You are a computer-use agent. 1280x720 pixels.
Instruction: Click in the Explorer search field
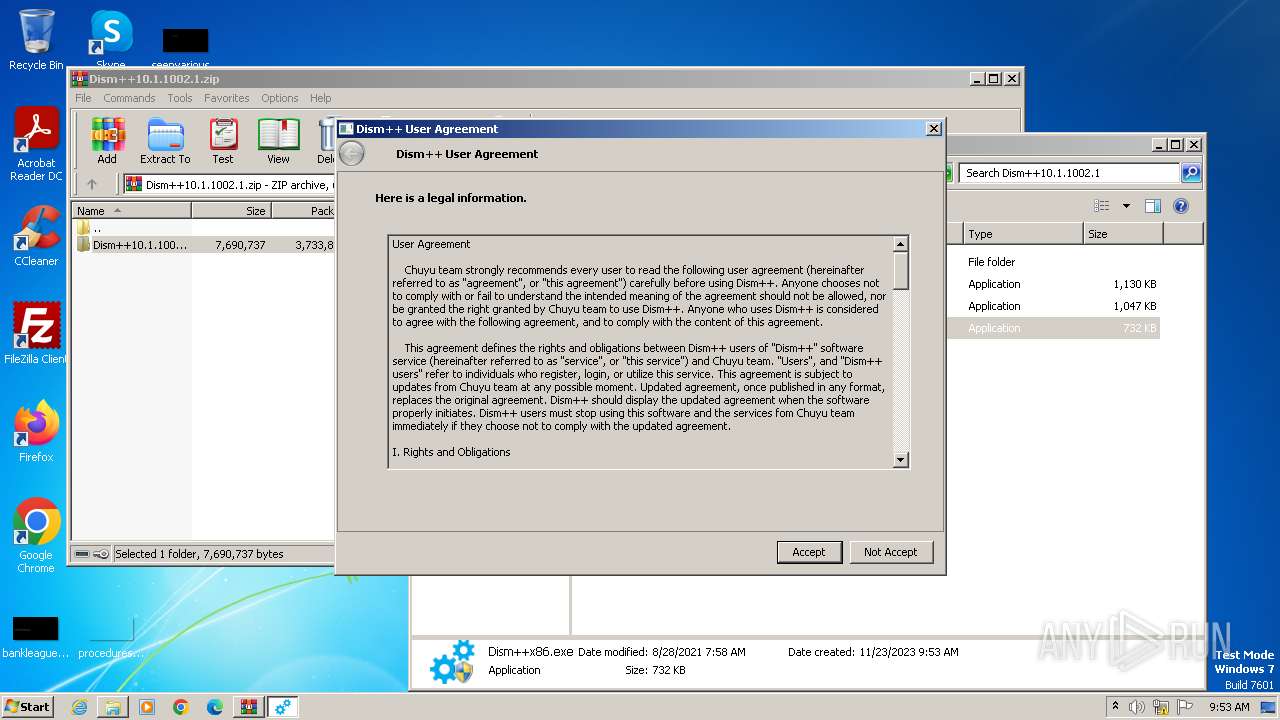point(1069,173)
